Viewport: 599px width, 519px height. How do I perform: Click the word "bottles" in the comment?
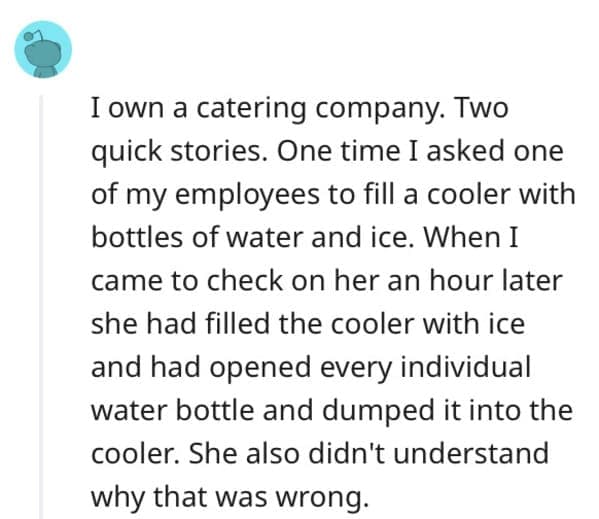[x=137, y=237]
